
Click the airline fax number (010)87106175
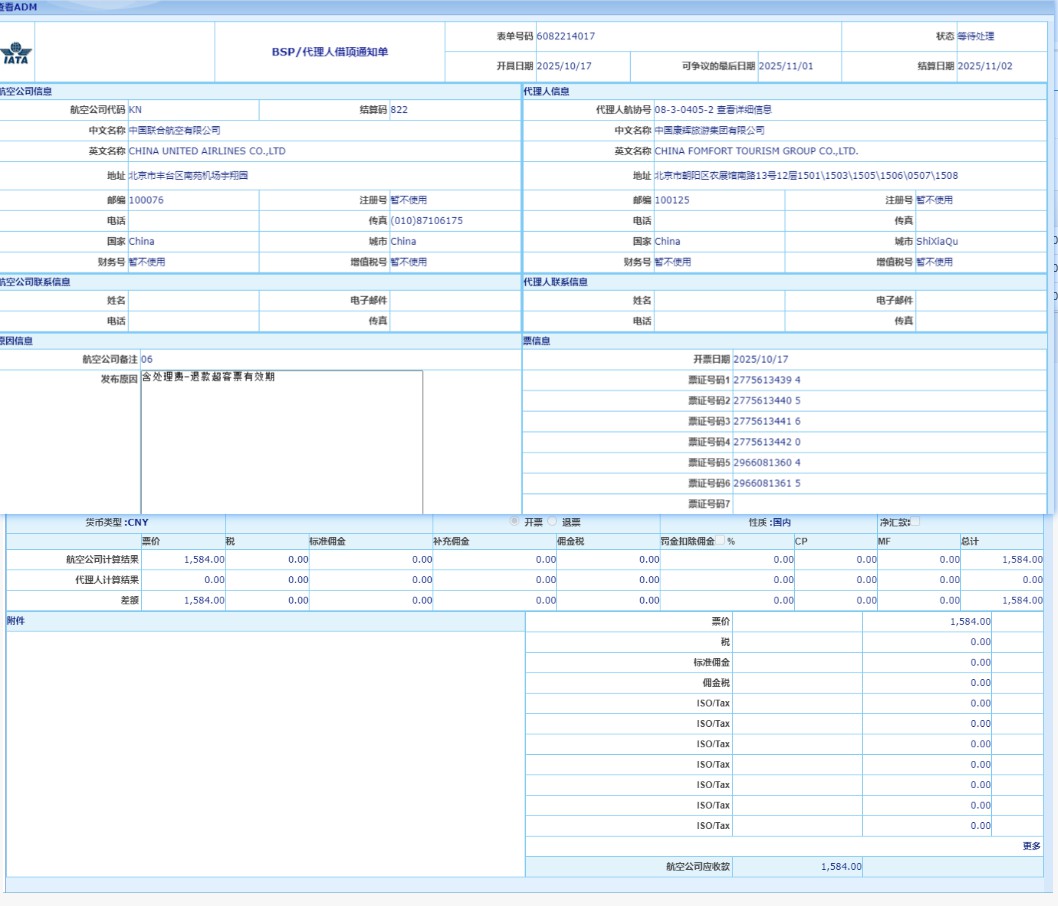(426, 221)
